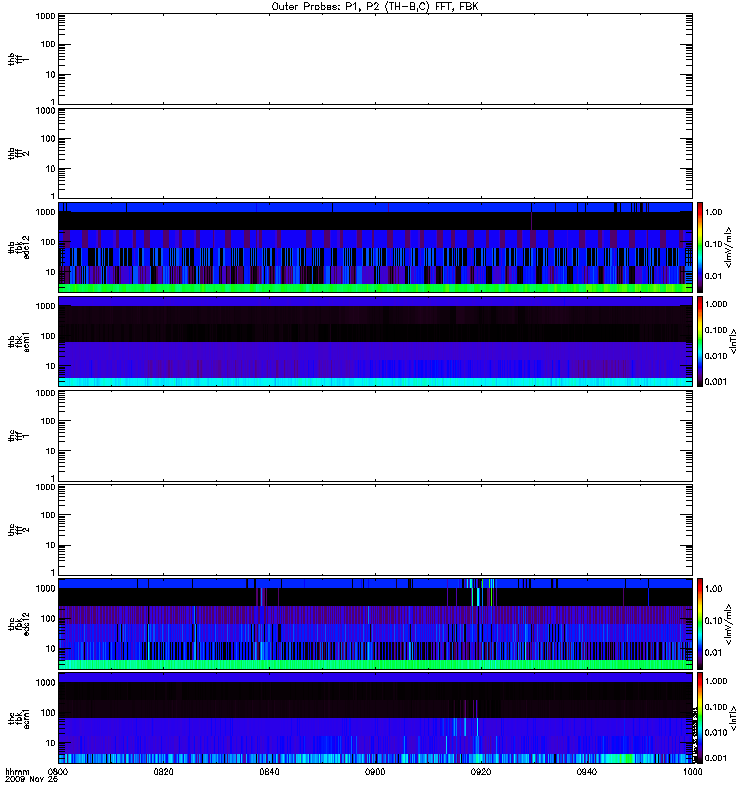Click the 0840 time axis label
Viewport: 750px width, 800px height.
click(269, 772)
